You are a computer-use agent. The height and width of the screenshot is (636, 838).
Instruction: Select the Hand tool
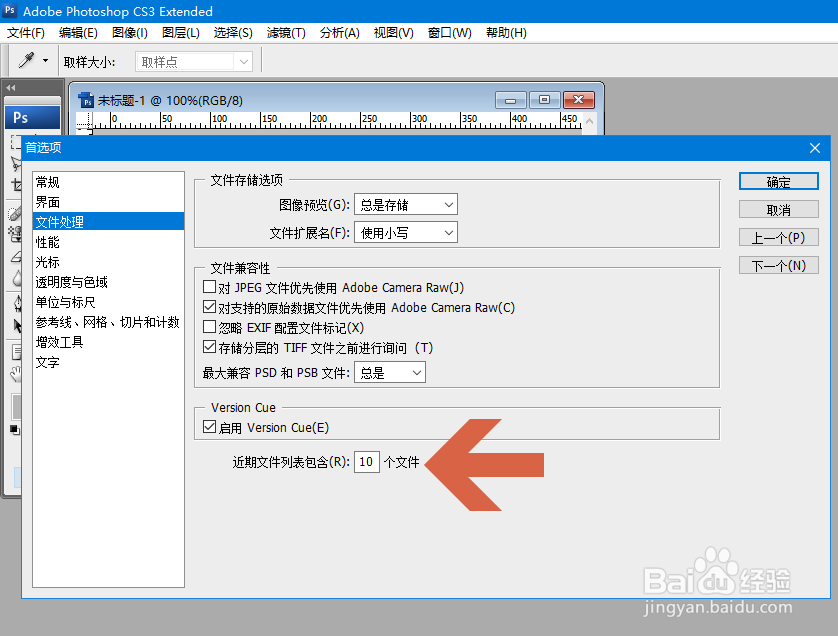click(13, 375)
